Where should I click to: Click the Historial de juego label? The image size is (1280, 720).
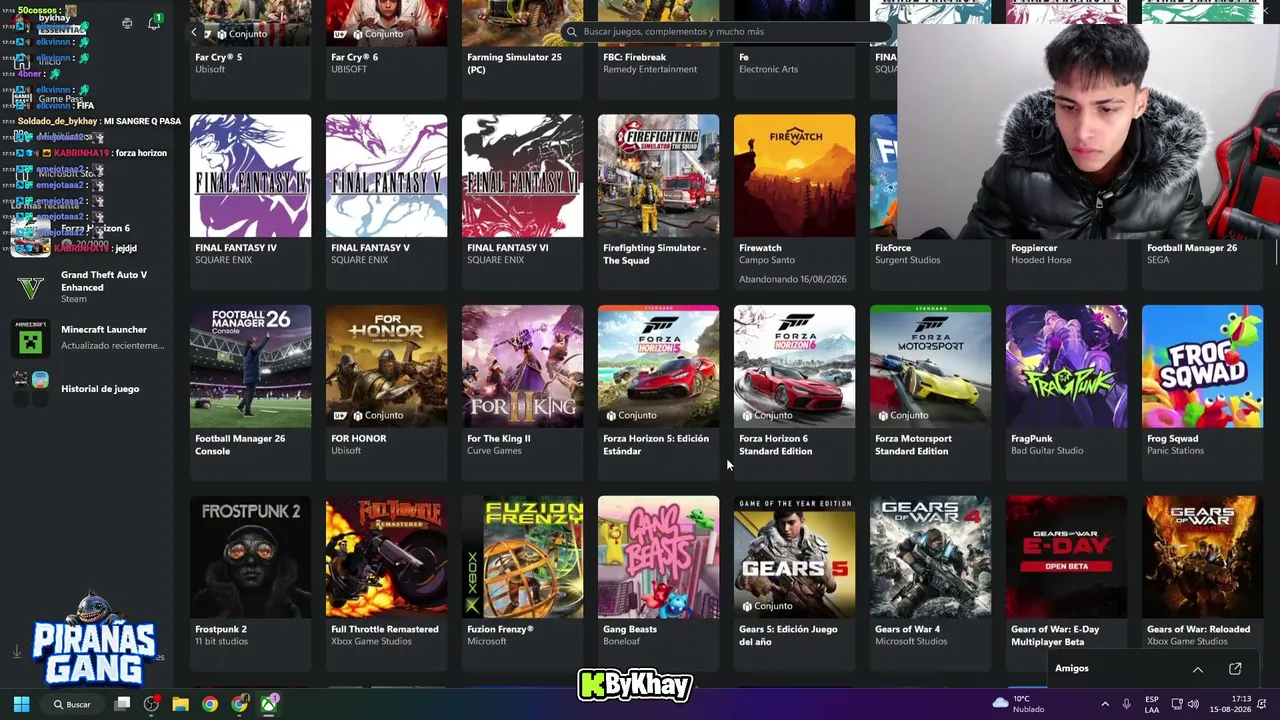click(100, 389)
